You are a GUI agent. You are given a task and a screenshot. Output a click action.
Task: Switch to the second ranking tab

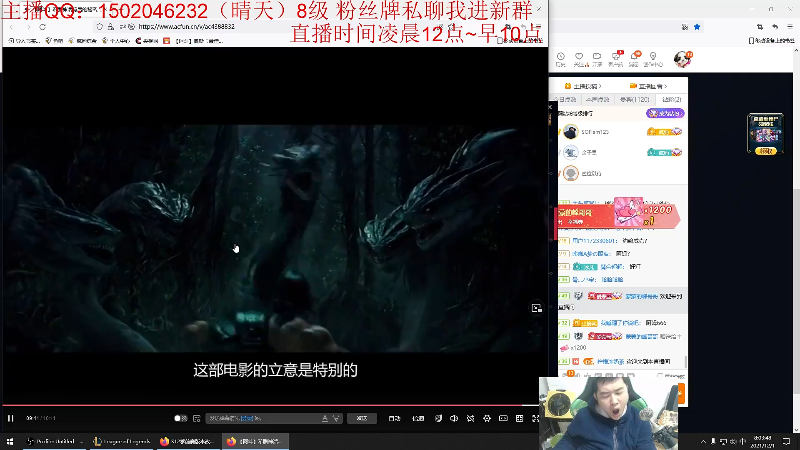pos(597,99)
